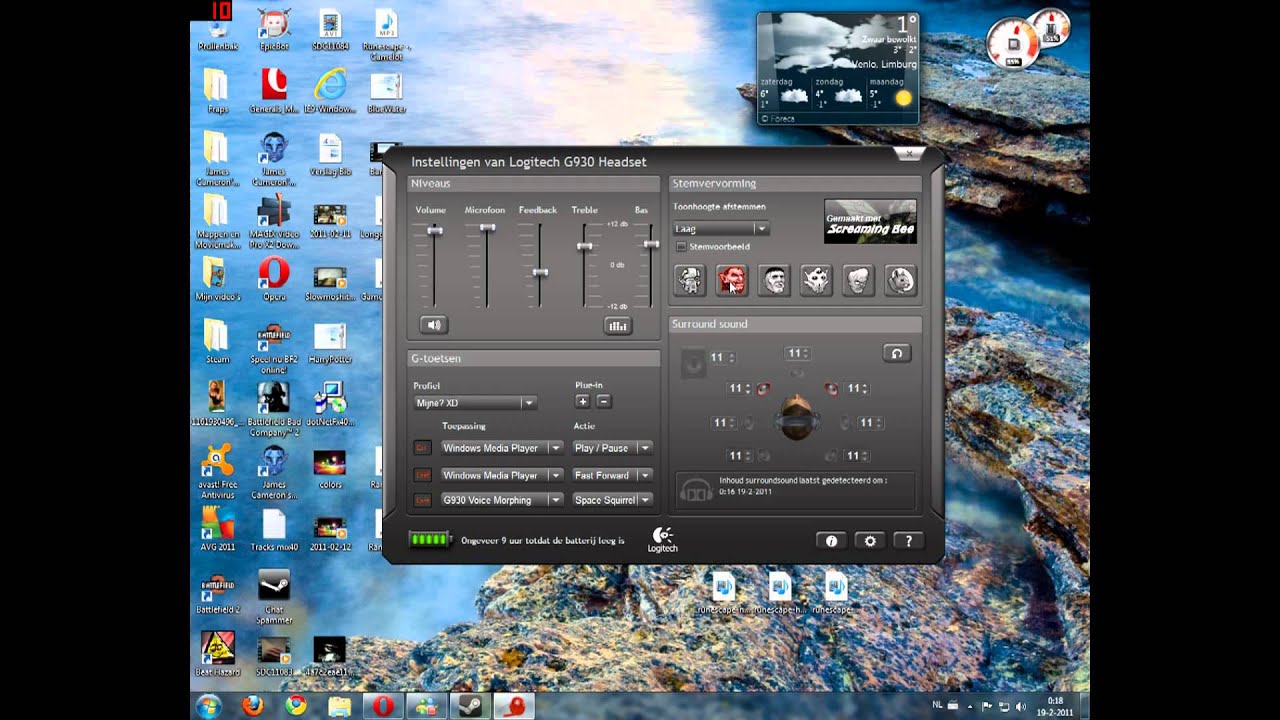Select the EpicBot desktop shortcut

[274, 30]
